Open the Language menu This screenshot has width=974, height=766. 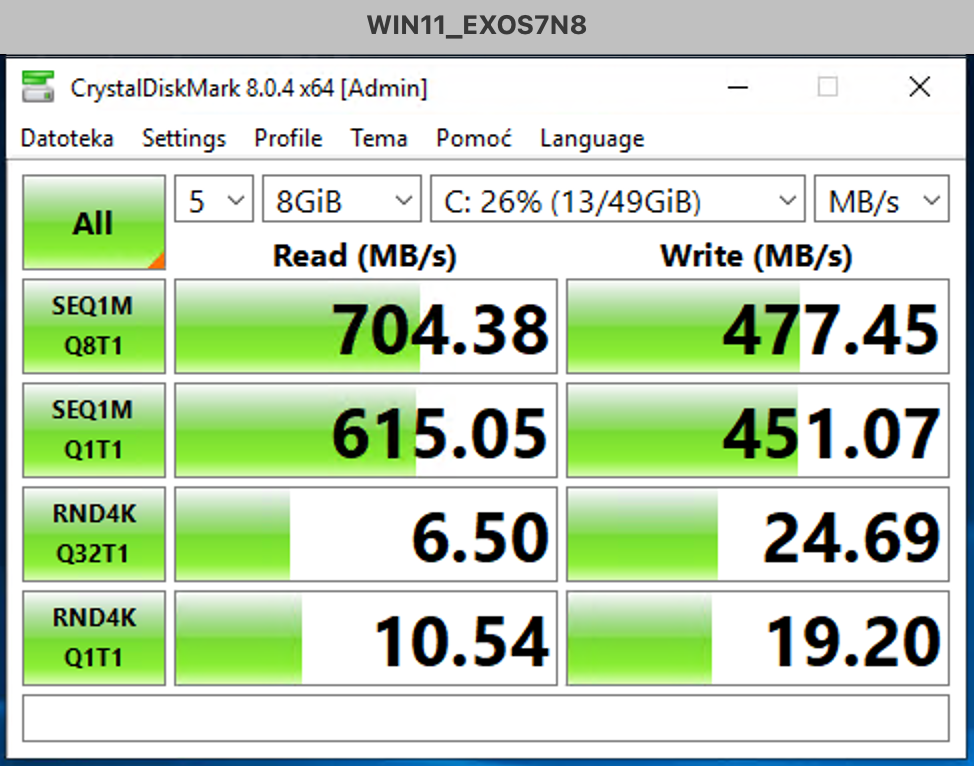coord(592,138)
